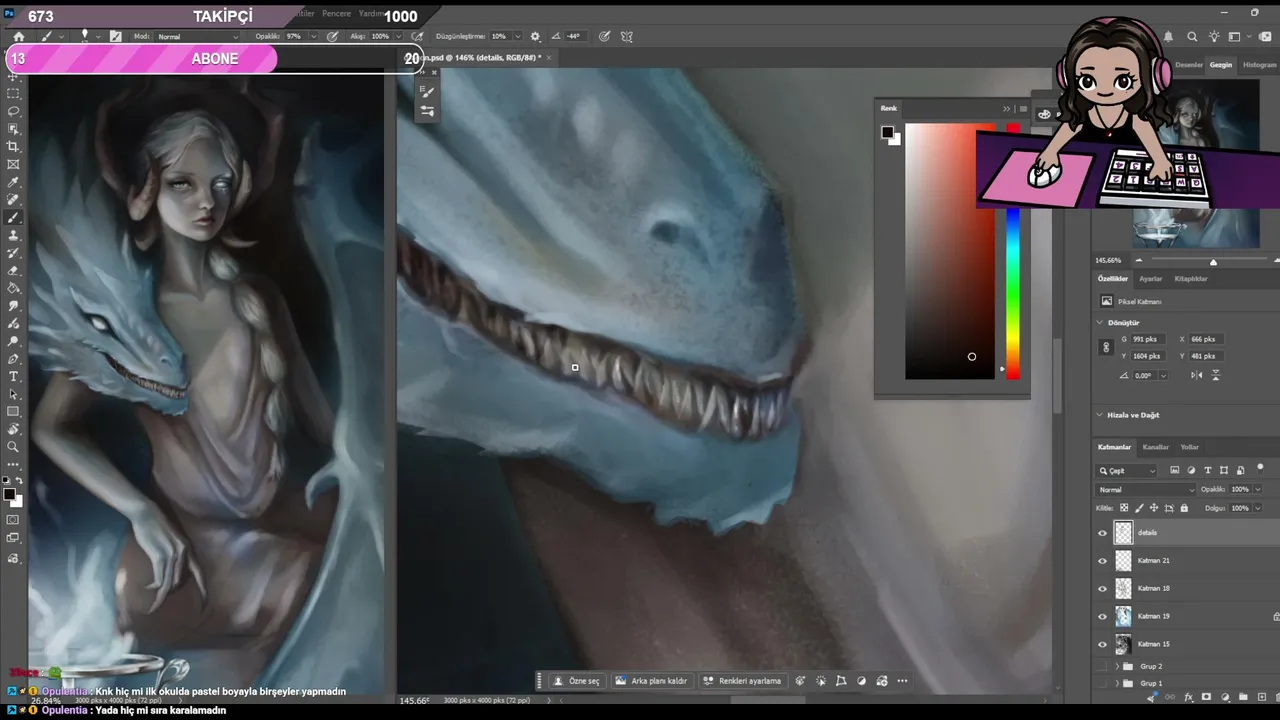
Task: Select the Rectangular Marquee tool
Action: (x=13, y=93)
